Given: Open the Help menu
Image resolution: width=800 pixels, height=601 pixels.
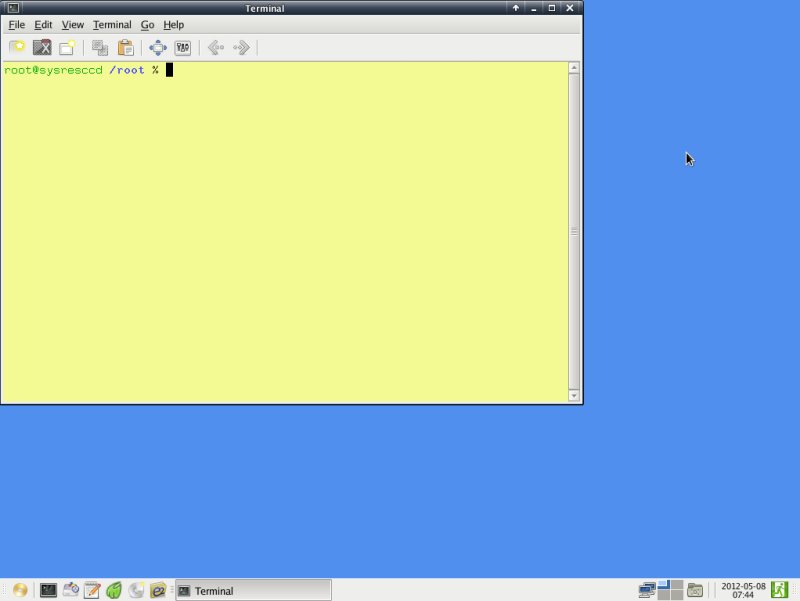Looking at the screenshot, I should [173, 24].
